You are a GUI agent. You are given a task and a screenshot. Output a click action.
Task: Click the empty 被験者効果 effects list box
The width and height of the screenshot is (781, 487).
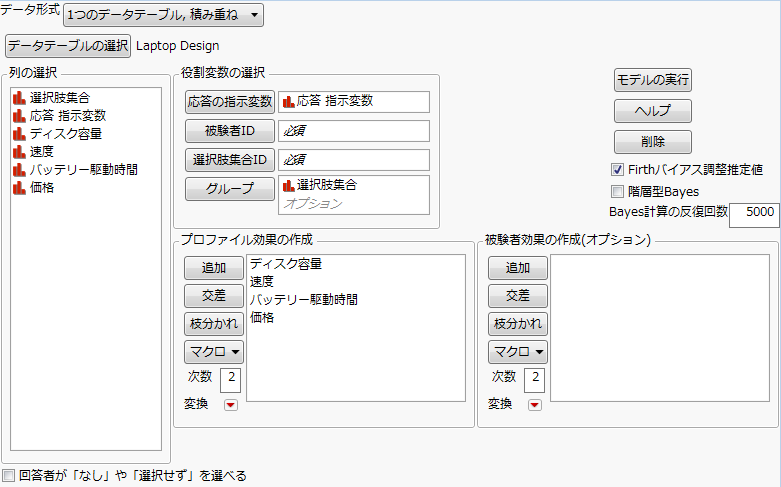660,328
